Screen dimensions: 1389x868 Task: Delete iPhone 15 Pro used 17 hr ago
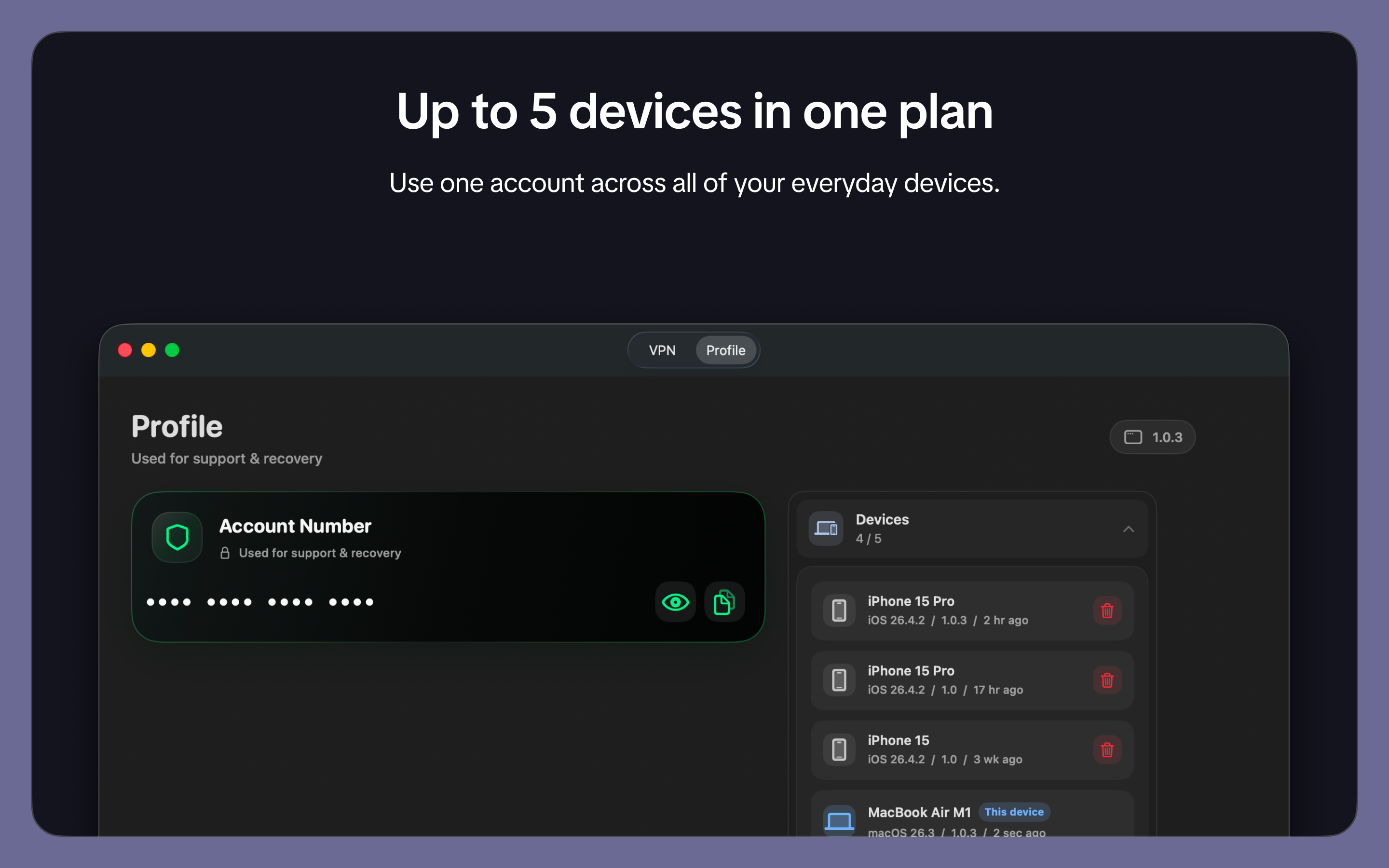[1107, 680]
